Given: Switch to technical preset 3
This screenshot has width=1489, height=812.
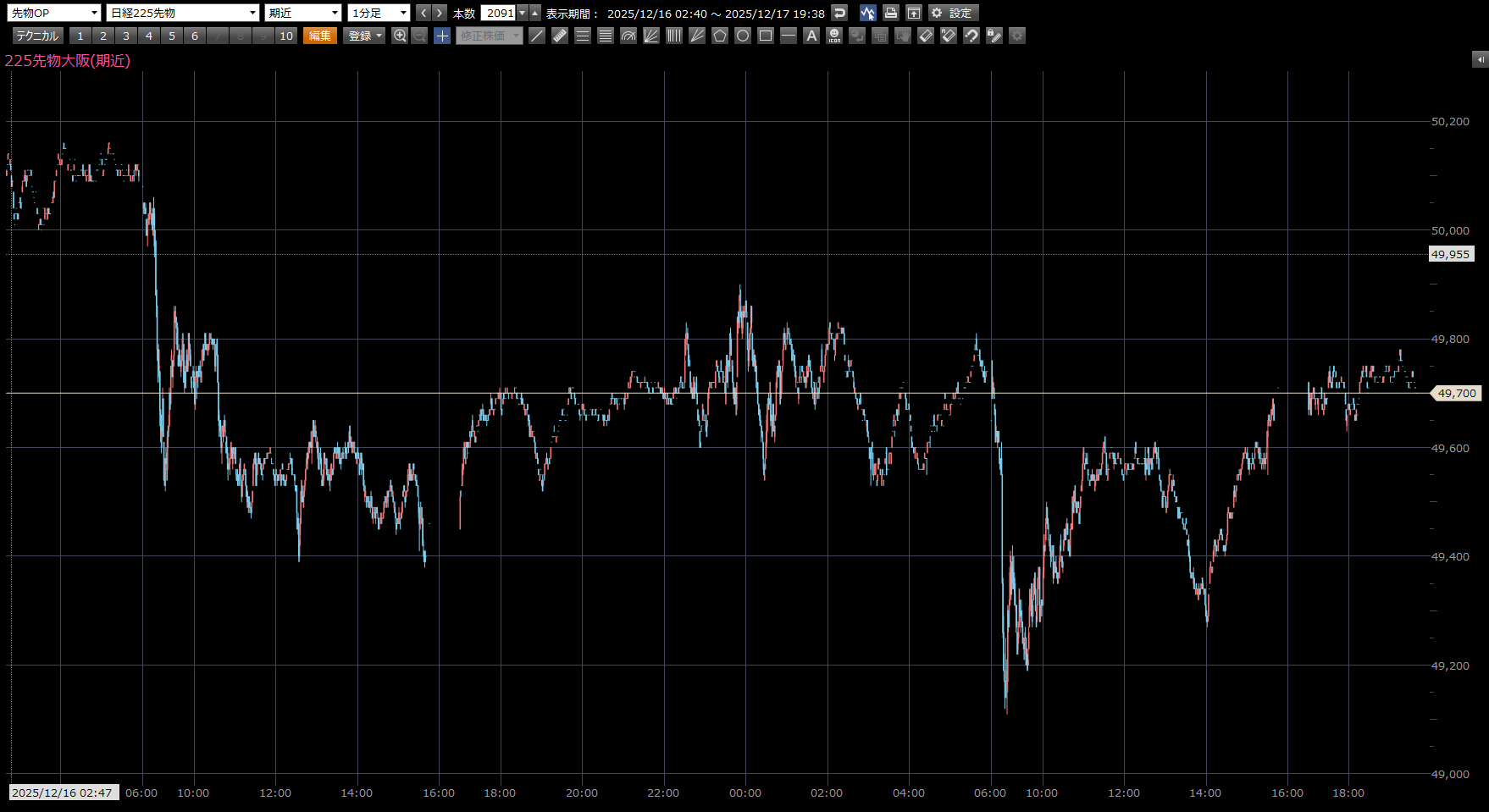Looking at the screenshot, I should tap(126, 36).
